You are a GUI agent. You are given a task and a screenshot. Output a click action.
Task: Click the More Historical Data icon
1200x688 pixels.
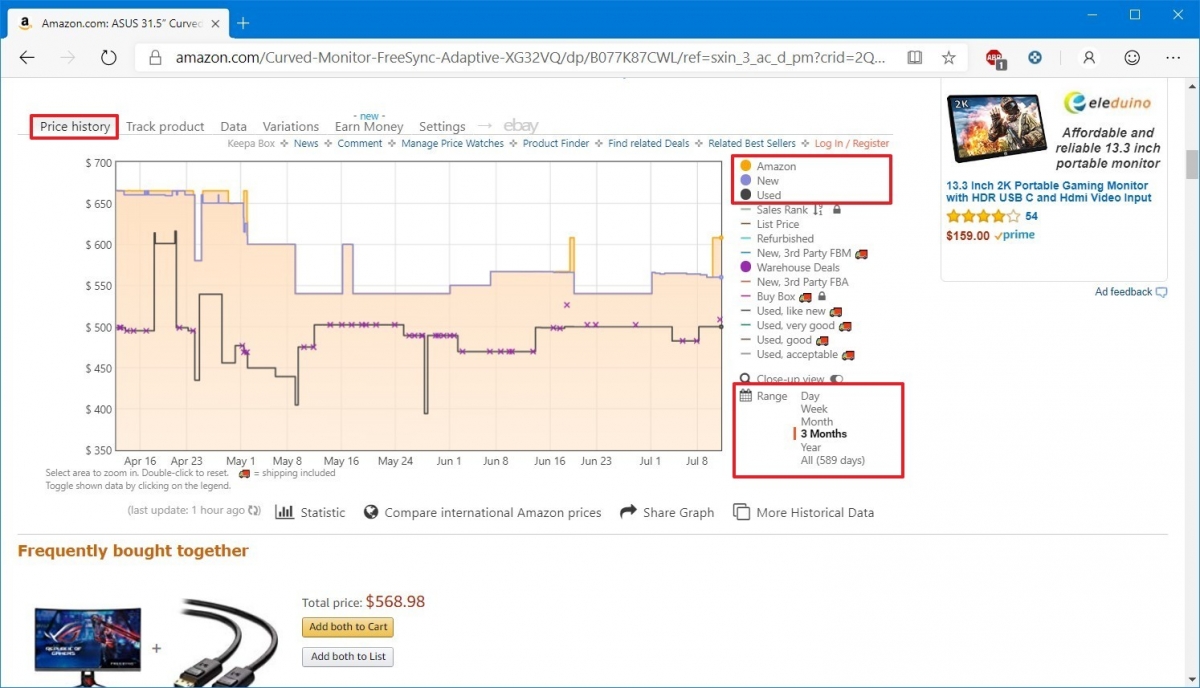coord(741,512)
